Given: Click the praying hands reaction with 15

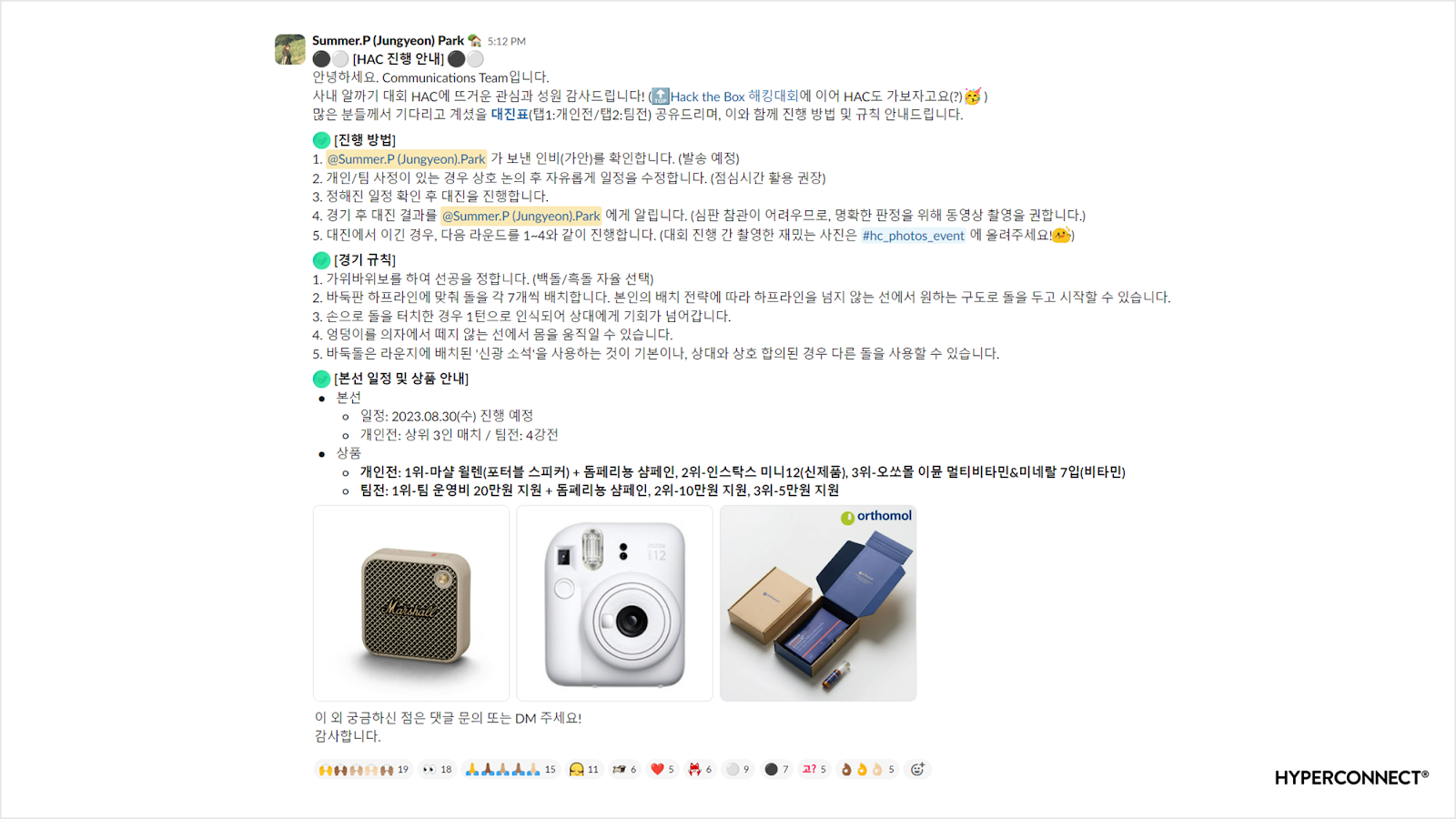Looking at the screenshot, I should coord(511,770).
